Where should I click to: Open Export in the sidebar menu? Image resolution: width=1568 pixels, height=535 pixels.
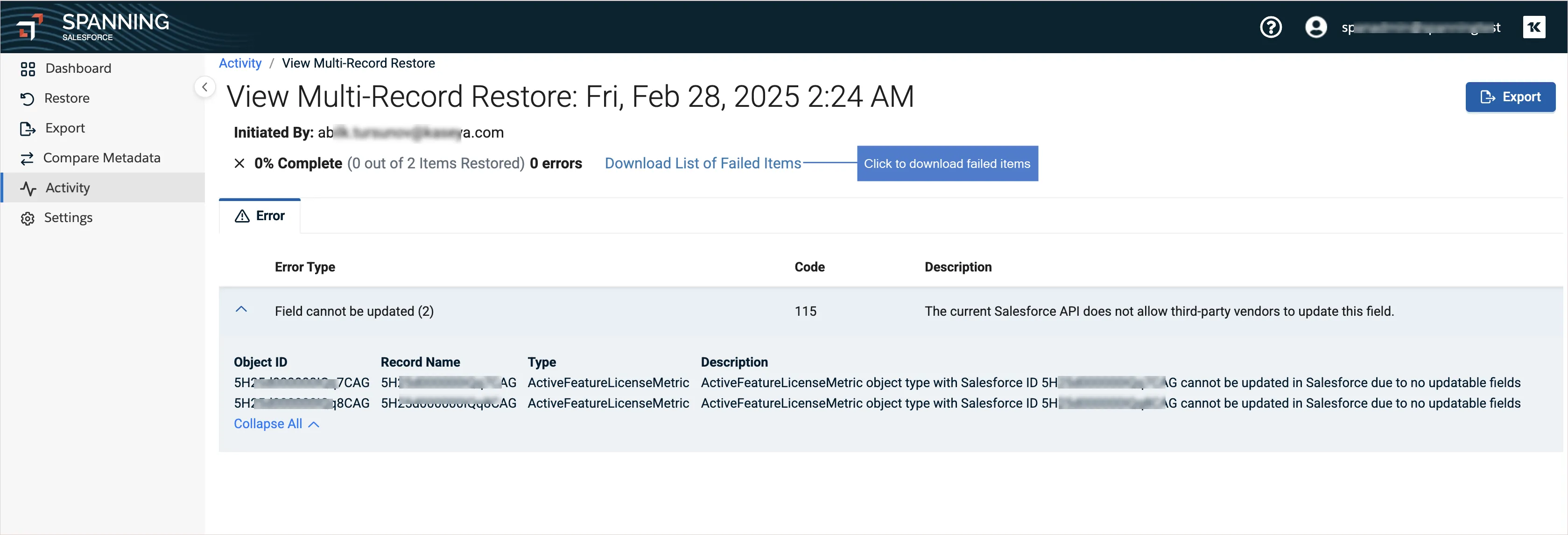click(x=64, y=128)
